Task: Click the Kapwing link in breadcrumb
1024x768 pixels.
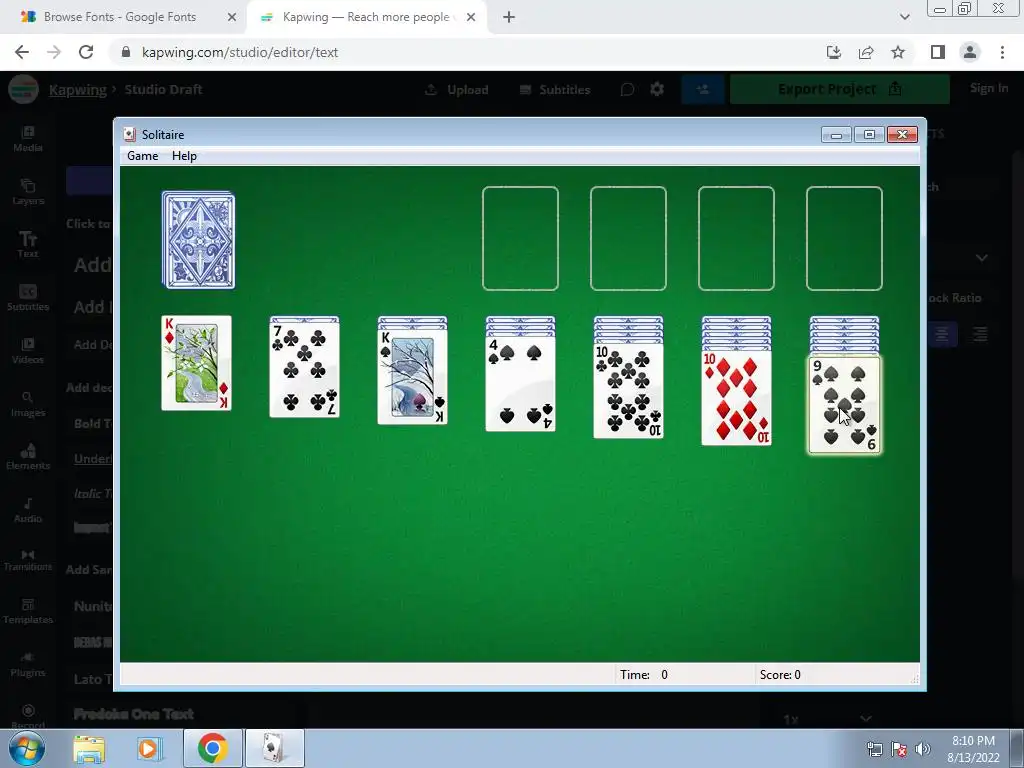Action: click(x=78, y=89)
